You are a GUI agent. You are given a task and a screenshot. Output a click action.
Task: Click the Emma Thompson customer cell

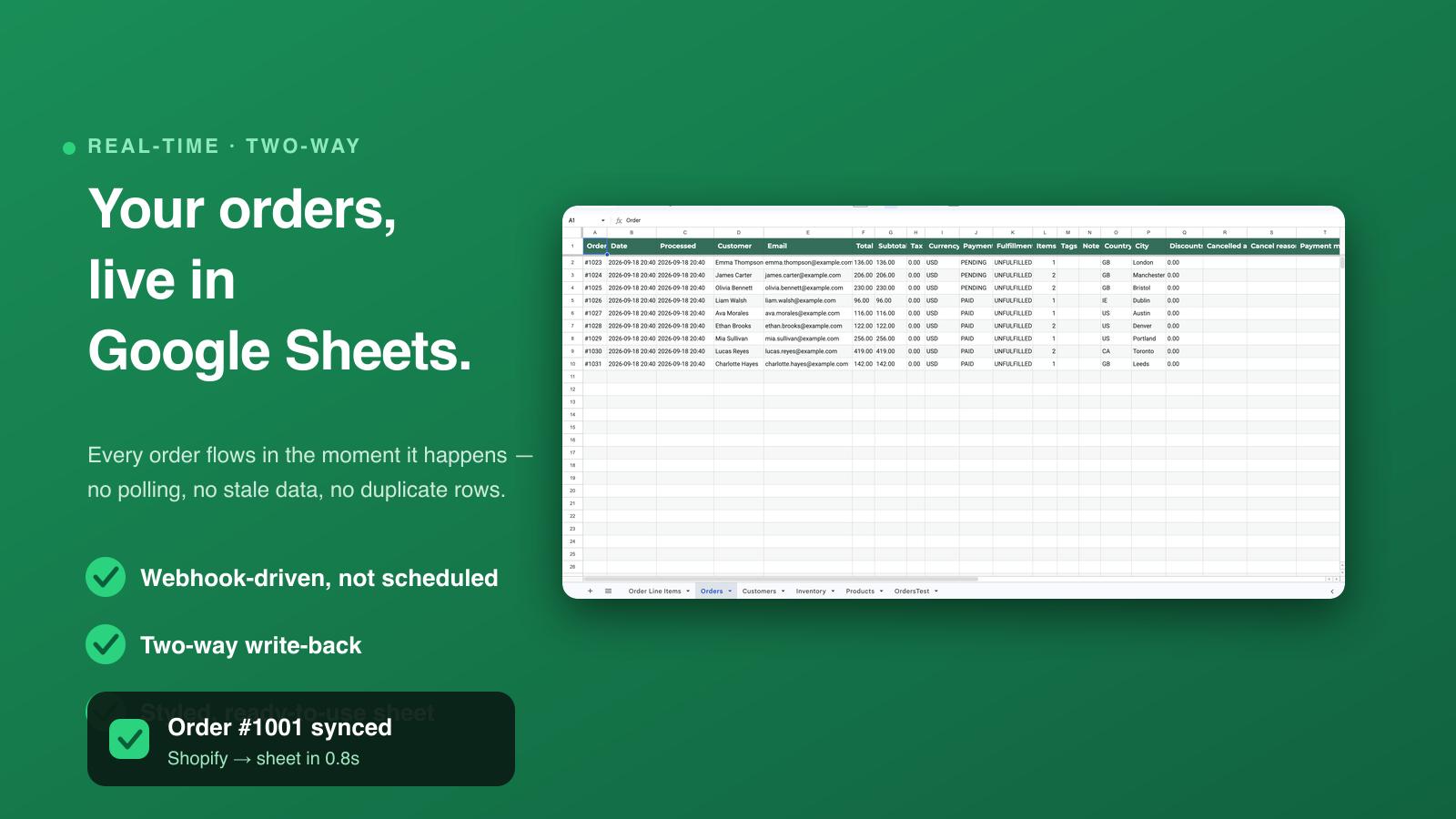click(738, 262)
